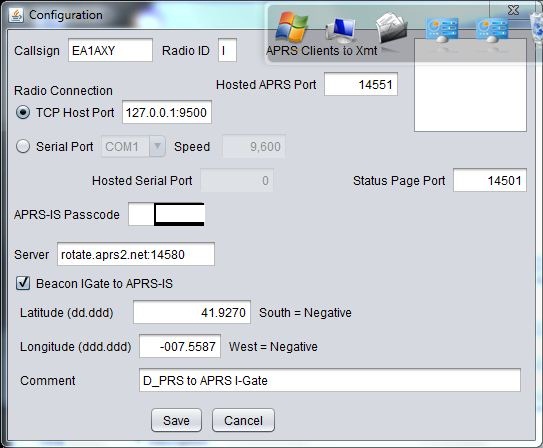Click the recycle bin icon at top right
The image size is (543, 448).
(537, 28)
